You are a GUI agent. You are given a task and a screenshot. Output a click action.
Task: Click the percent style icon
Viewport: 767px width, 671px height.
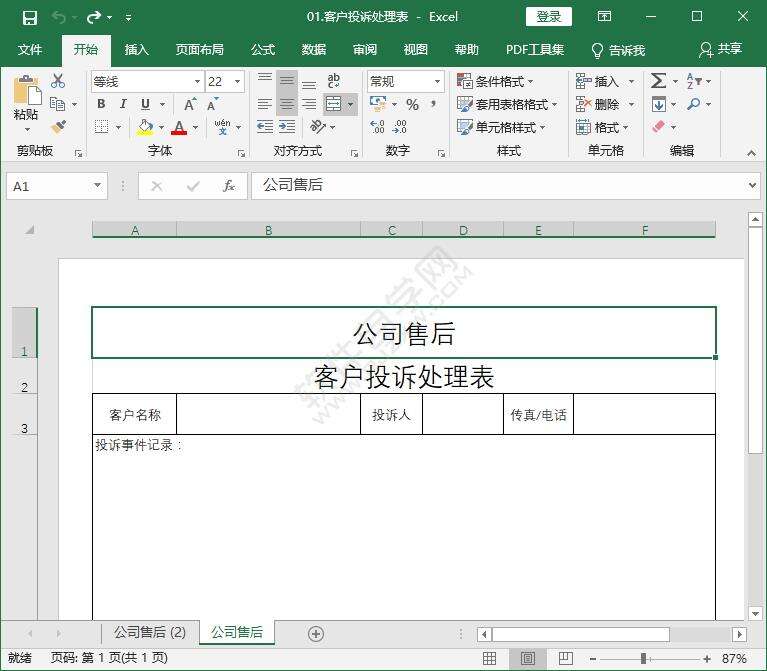(x=412, y=104)
